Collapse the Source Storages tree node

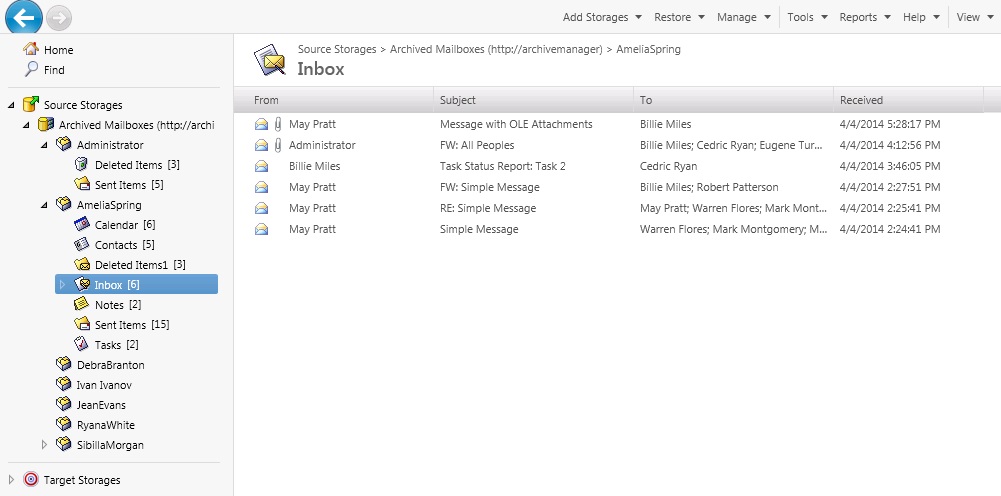[x=11, y=105]
